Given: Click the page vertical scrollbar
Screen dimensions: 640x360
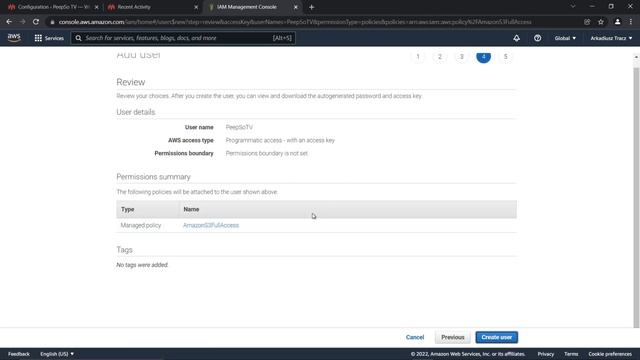Looking at the screenshot, I should tap(636, 198).
